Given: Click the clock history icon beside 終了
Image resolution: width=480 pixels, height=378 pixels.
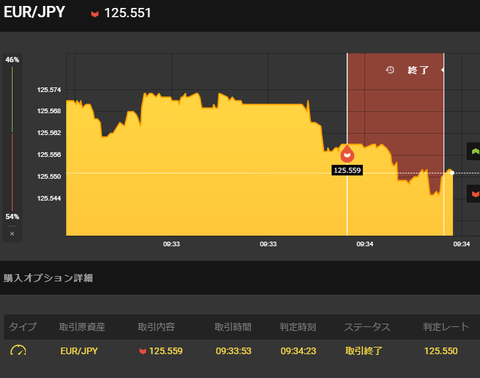Looking at the screenshot, I should tap(390, 70).
